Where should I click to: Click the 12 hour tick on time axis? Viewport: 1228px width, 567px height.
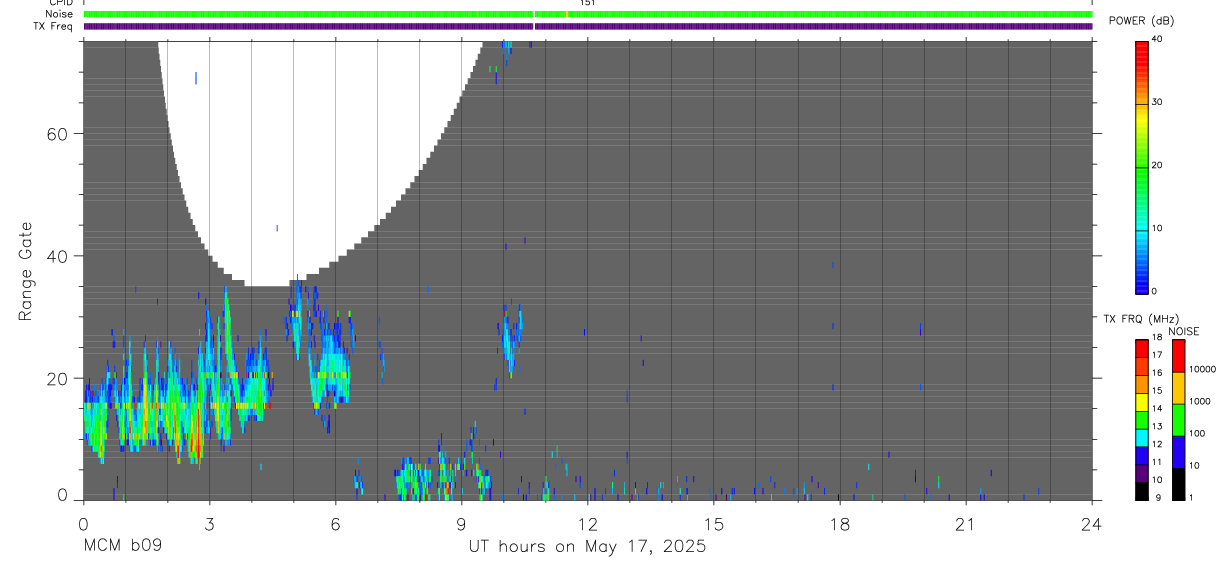pos(588,524)
